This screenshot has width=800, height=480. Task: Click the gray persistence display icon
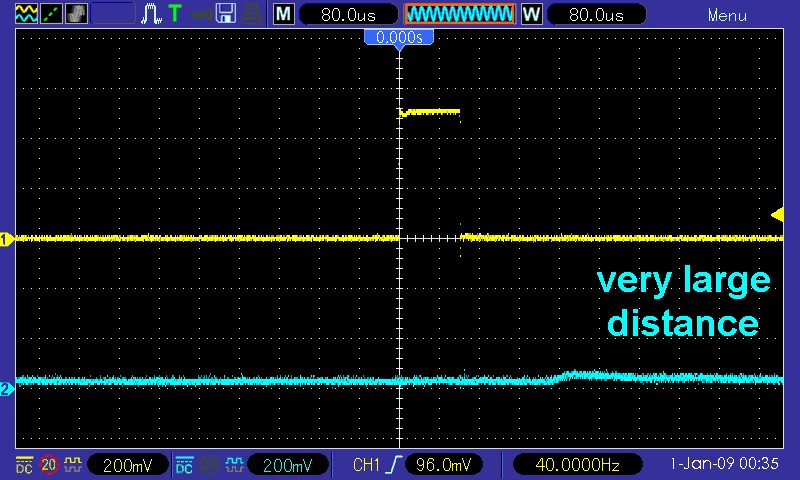click(76, 14)
